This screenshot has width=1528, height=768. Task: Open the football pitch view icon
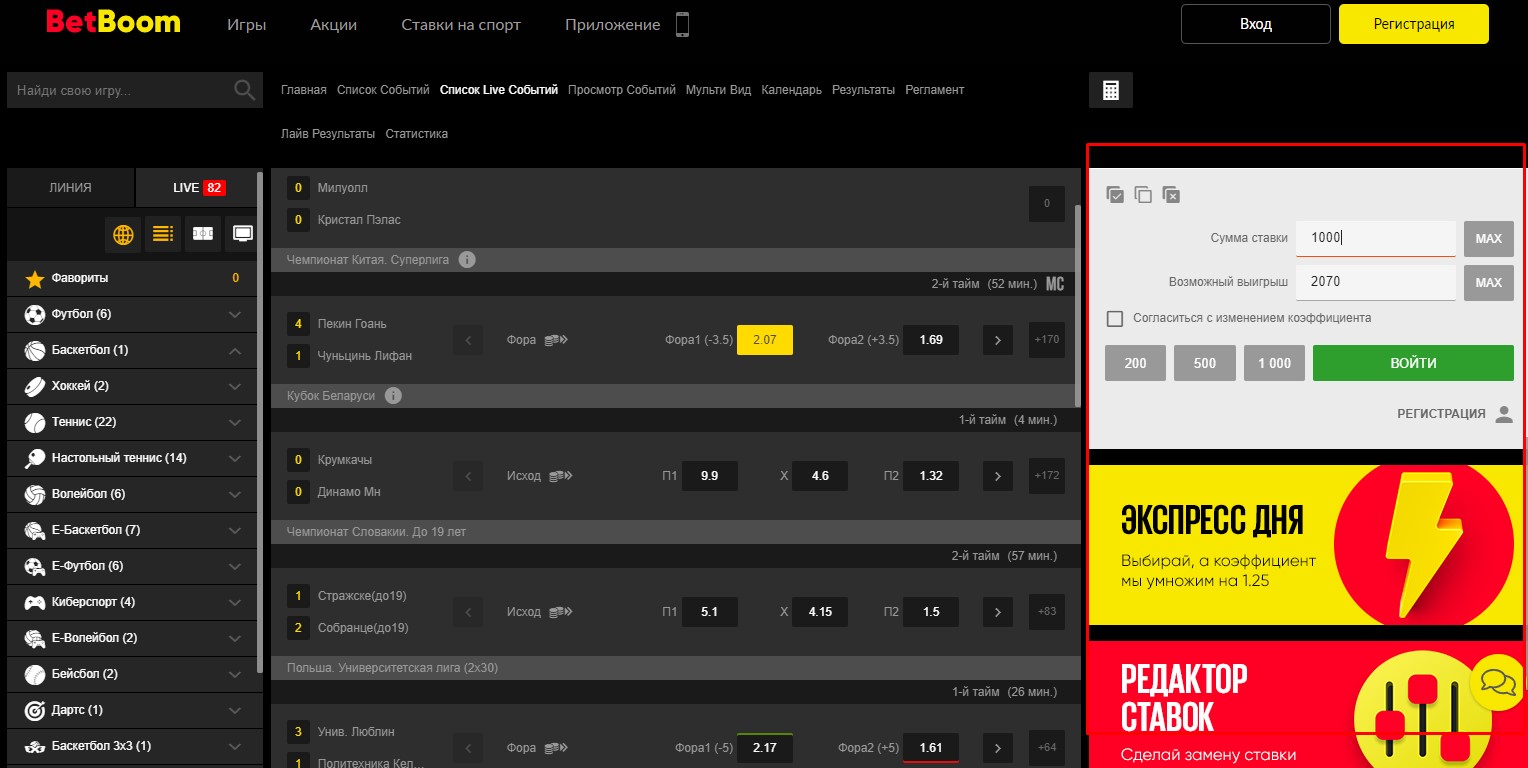click(203, 234)
